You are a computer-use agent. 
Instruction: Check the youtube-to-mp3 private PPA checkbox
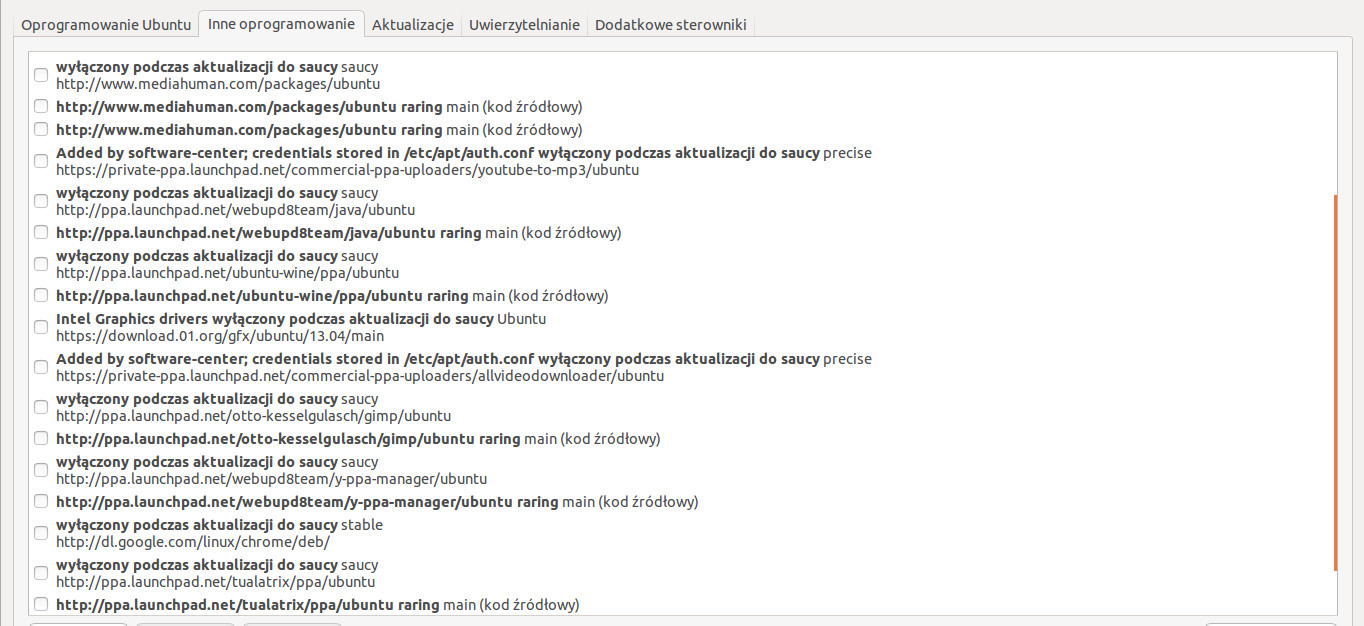pyautogui.click(x=41, y=161)
